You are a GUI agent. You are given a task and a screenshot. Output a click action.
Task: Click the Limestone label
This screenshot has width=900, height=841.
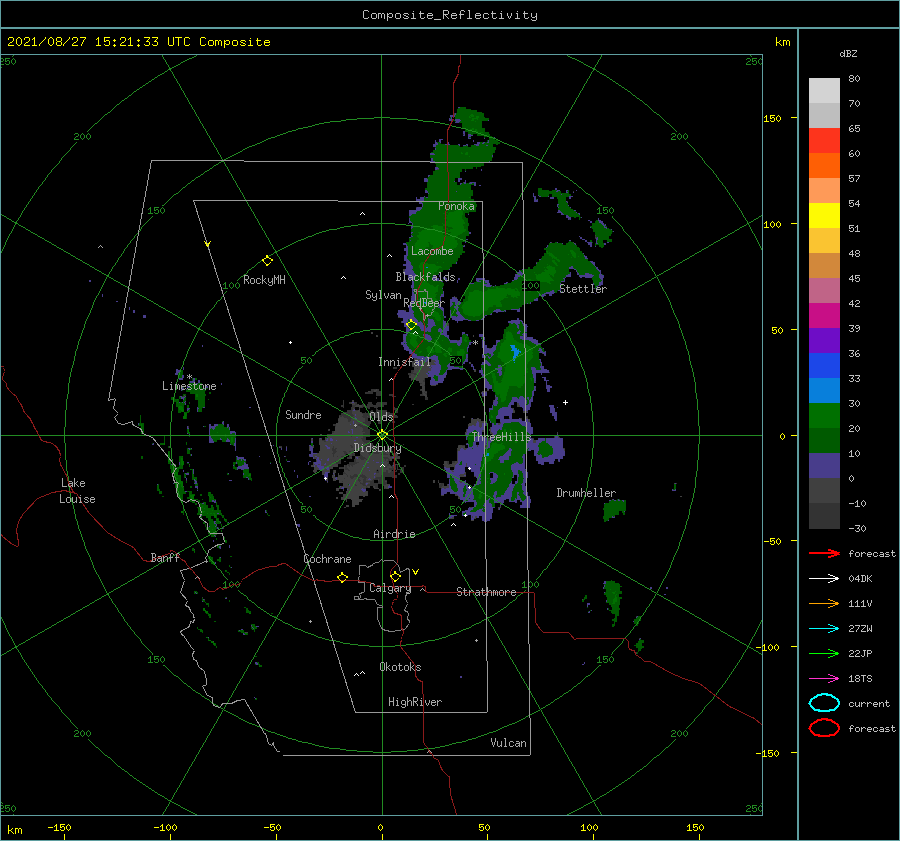pos(189,386)
